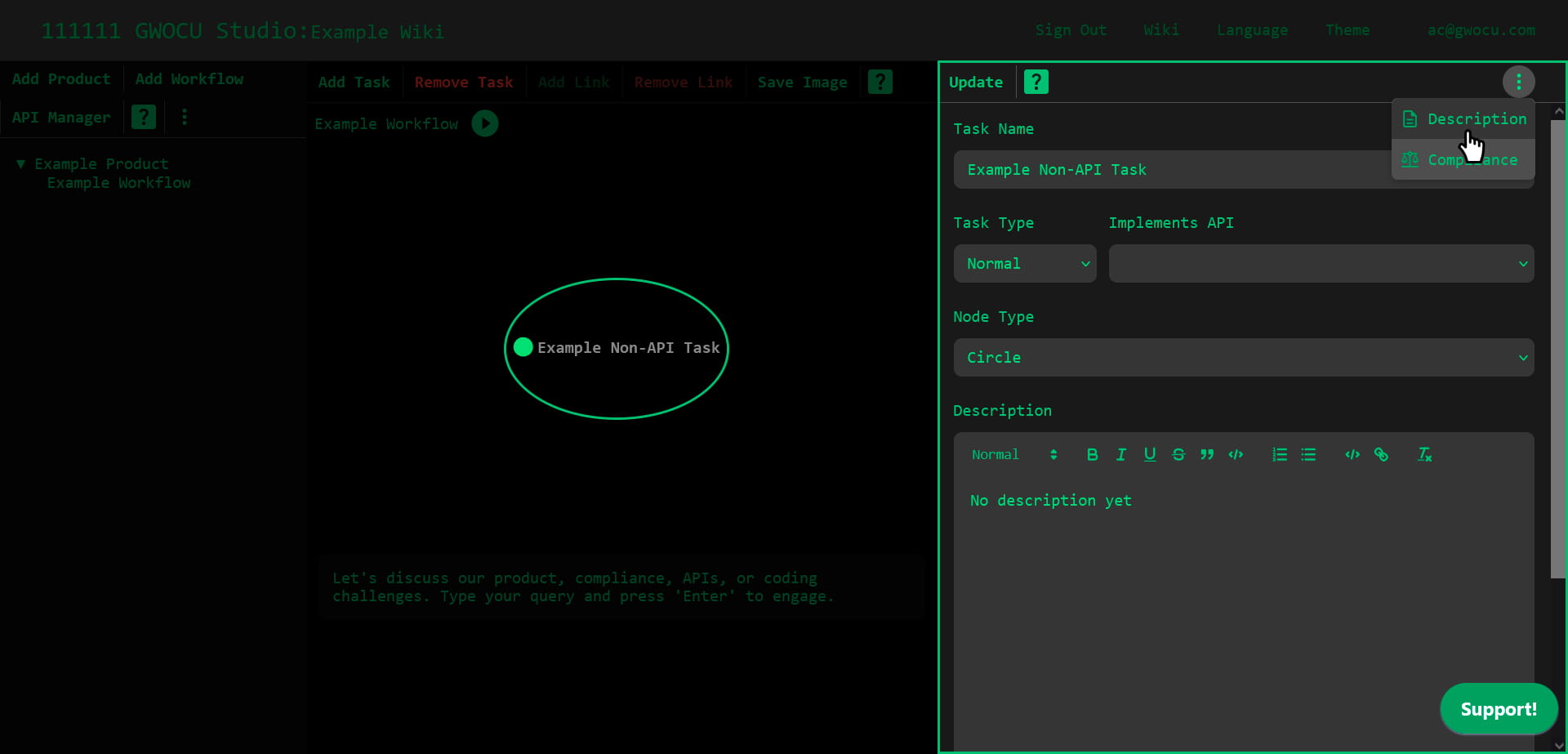Toggle inline code formatting
This screenshot has width=1568, height=754.
pos(1236,454)
